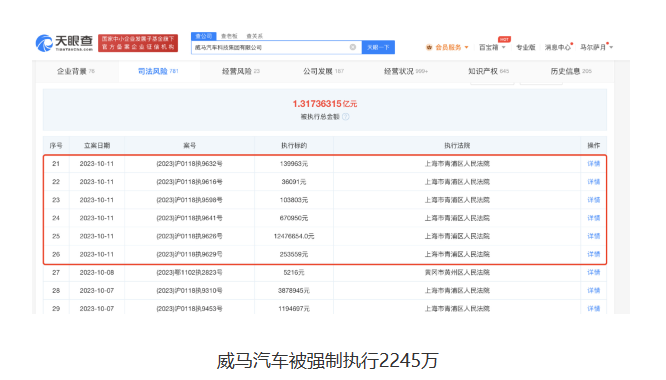
Task: Click the court 黄冈市黄州区人民法院
Action: pos(457,272)
